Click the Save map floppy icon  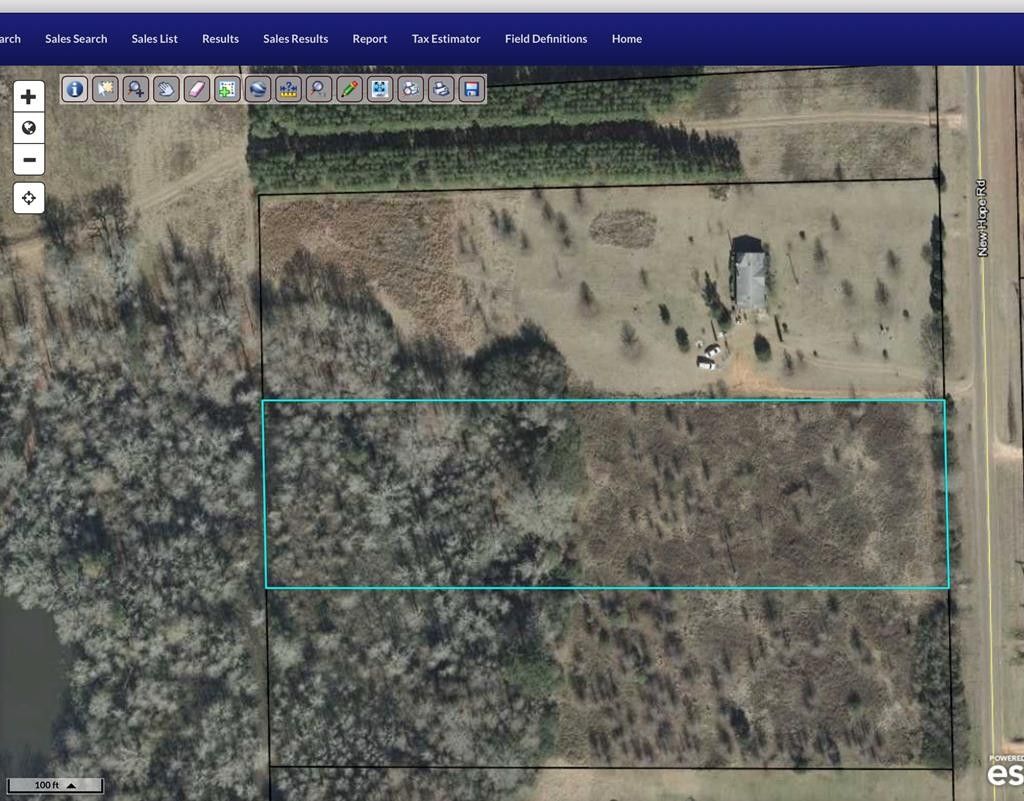470,89
